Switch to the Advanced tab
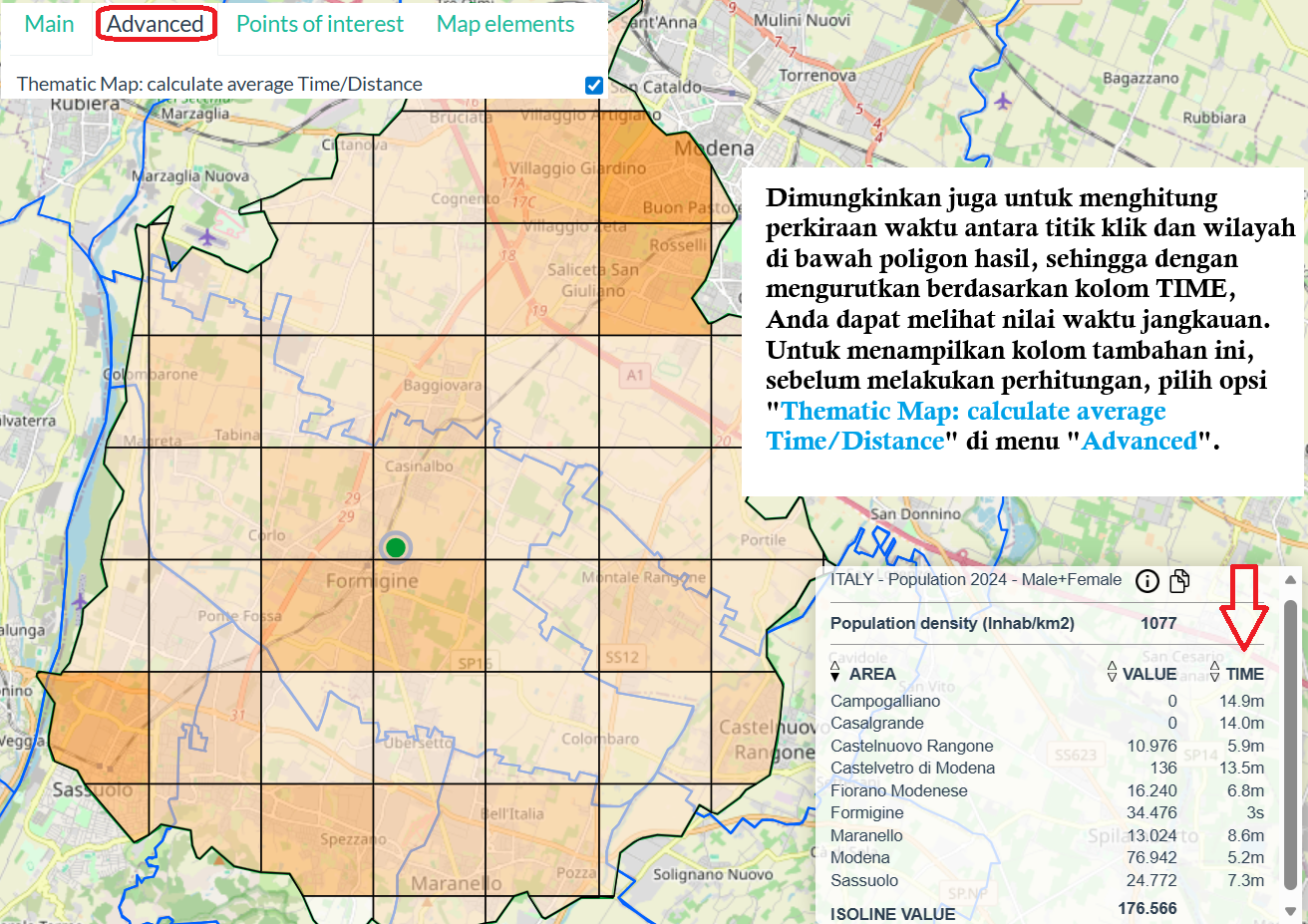The height and width of the screenshot is (924, 1308). (x=156, y=24)
